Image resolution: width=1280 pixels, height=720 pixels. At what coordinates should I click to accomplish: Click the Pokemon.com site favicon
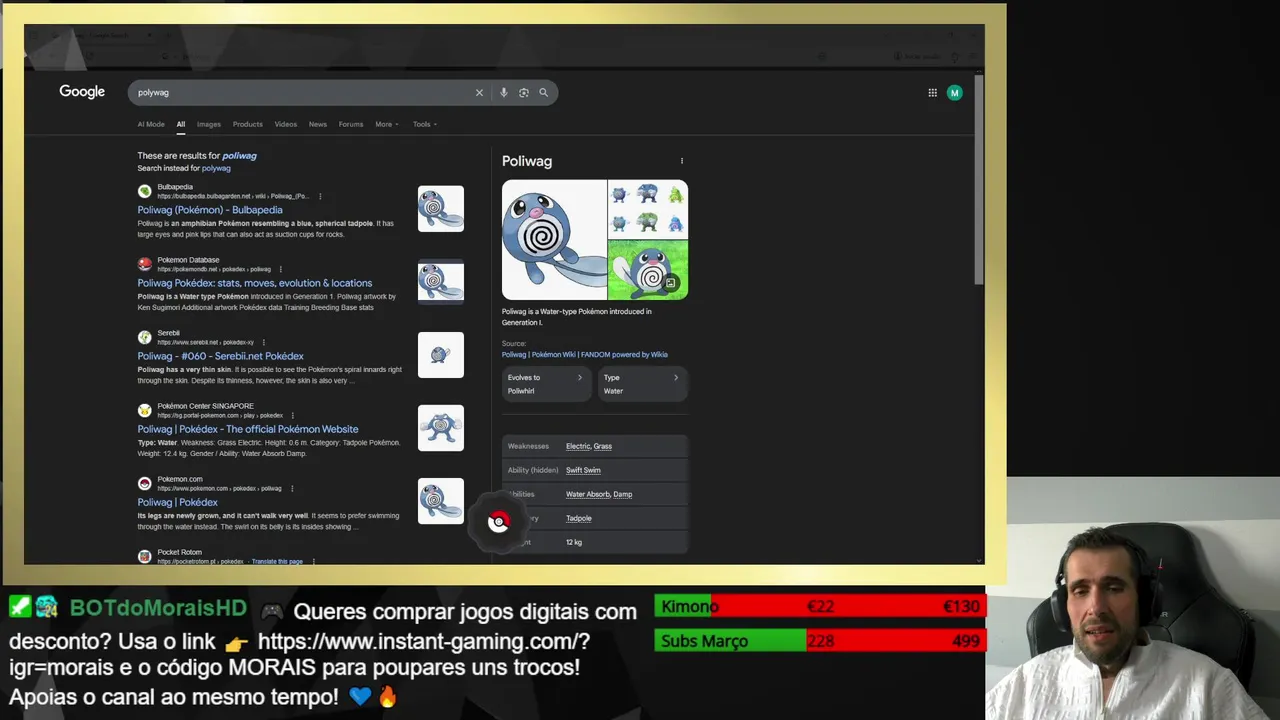[145, 483]
